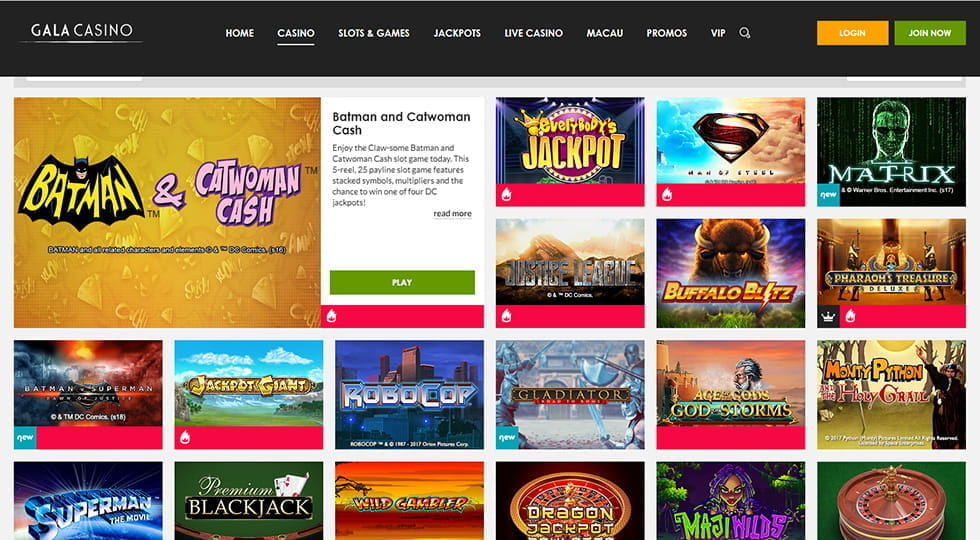The height and width of the screenshot is (540, 980).
Task: Click the flame icon under Man of Steel
Action: (x=668, y=195)
